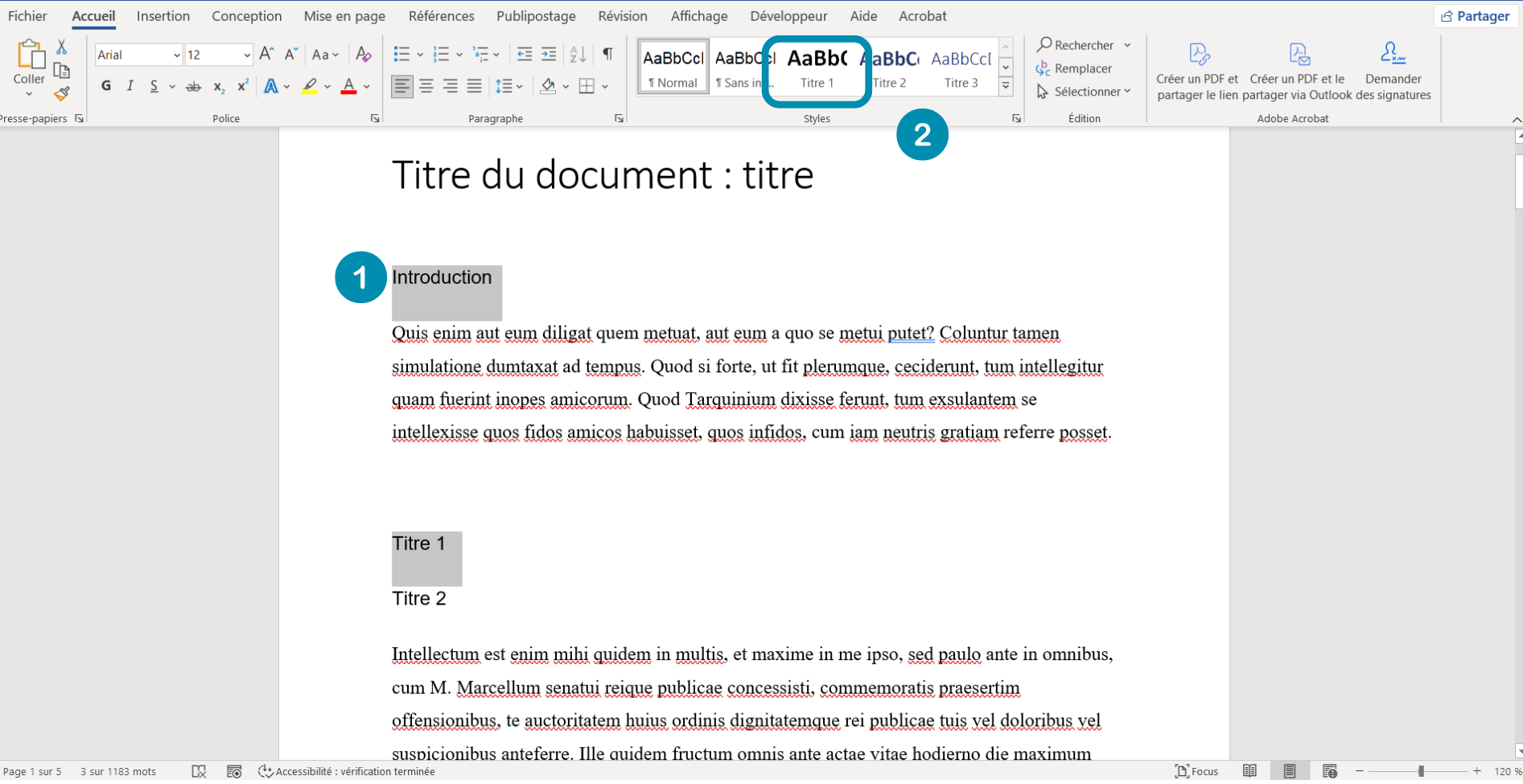Toggle bold formatting (G)

(x=106, y=86)
